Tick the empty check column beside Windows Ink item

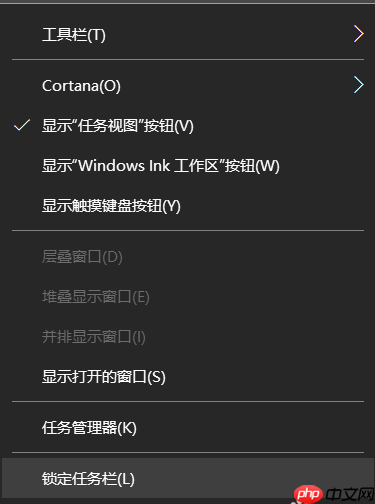22,166
